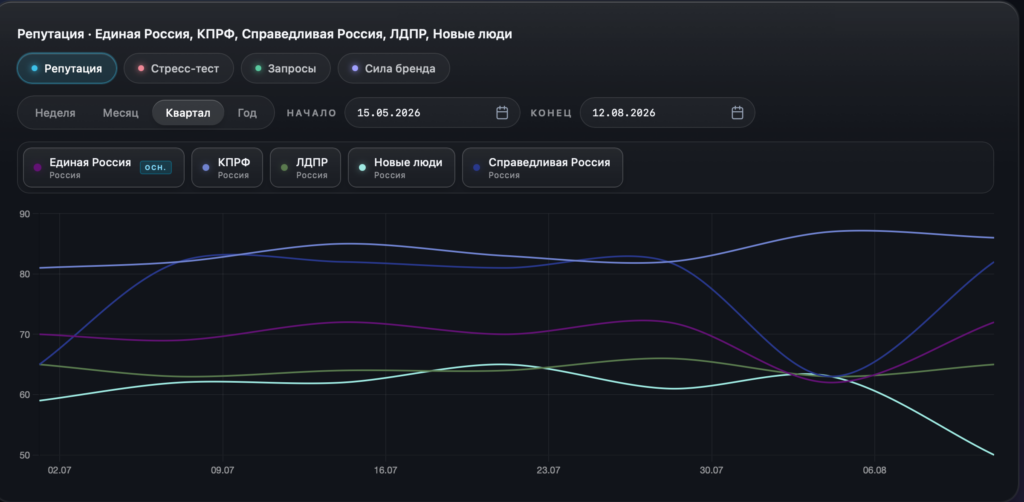Click the НАЧАЛО label
The image size is (1024, 502).
(312, 113)
